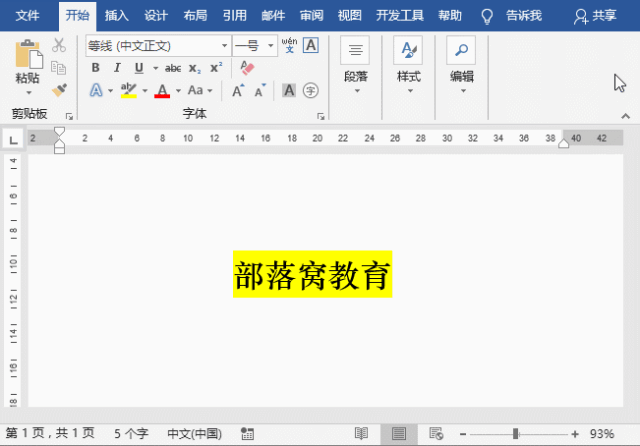Toggle Strikethrough formatting
Screen dimensions: 640x446
point(173,68)
